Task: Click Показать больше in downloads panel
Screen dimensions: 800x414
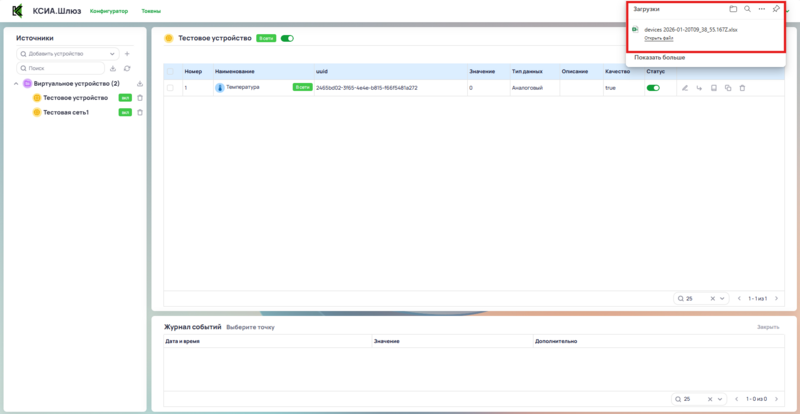Action: (x=660, y=58)
